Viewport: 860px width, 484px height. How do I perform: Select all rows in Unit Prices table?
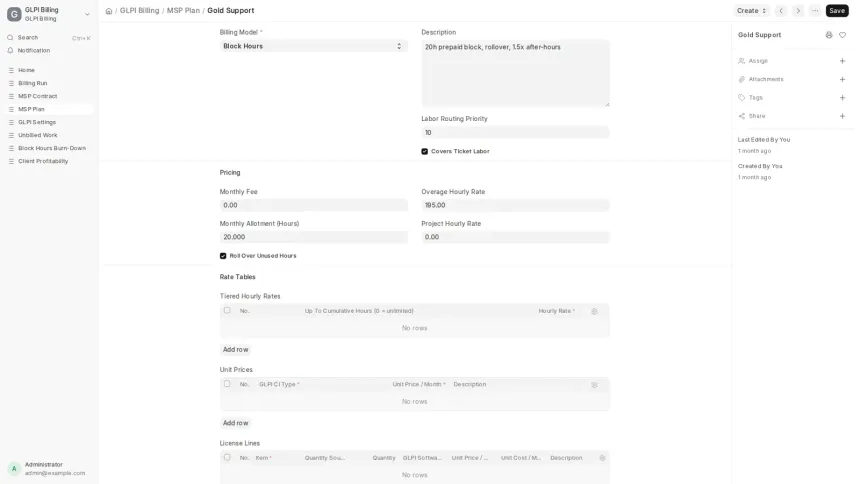click(227, 384)
